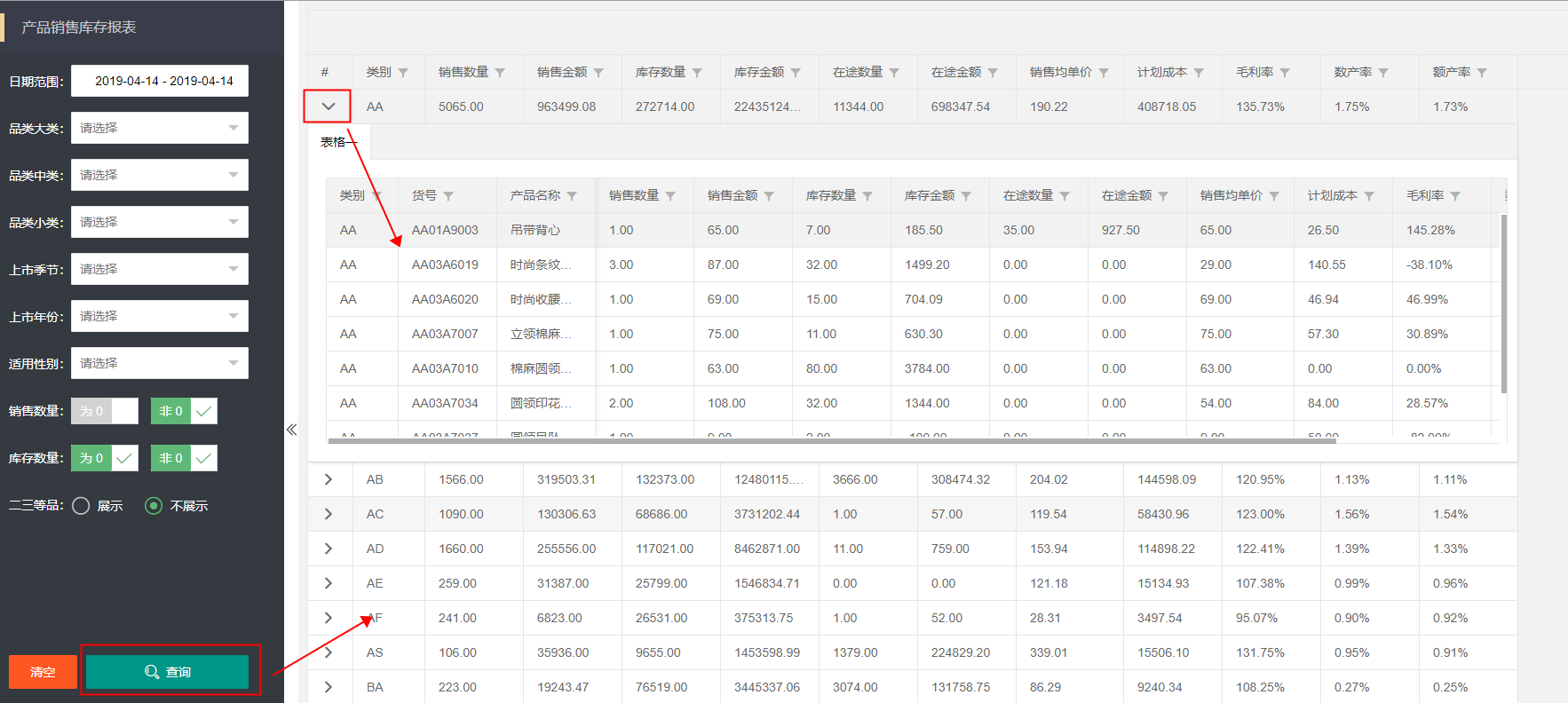Screen dimensions: 1568x703
Task: Click the inner table vertical scrollbar
Action: point(1504,304)
